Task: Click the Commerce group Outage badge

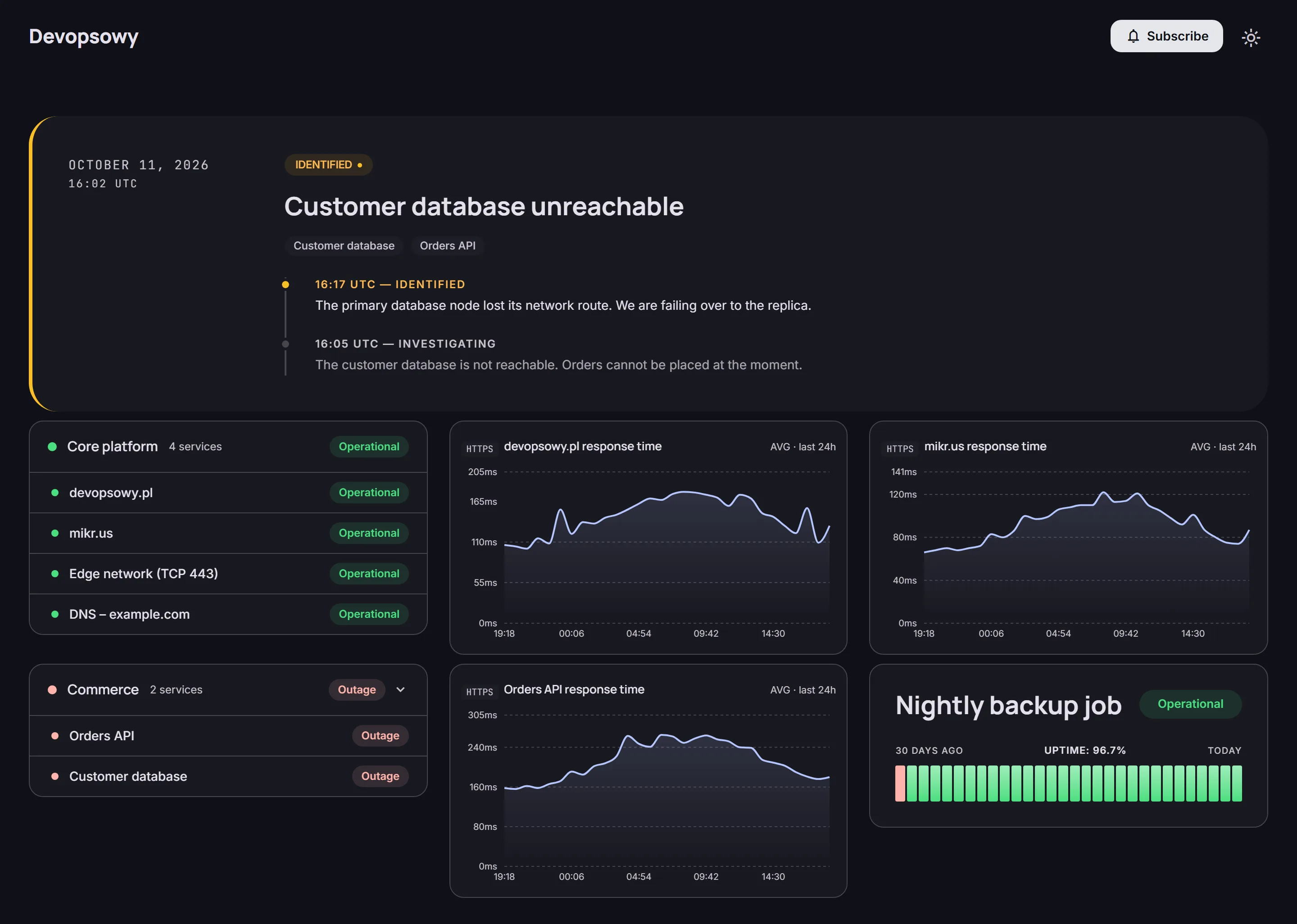Action: tap(357, 689)
